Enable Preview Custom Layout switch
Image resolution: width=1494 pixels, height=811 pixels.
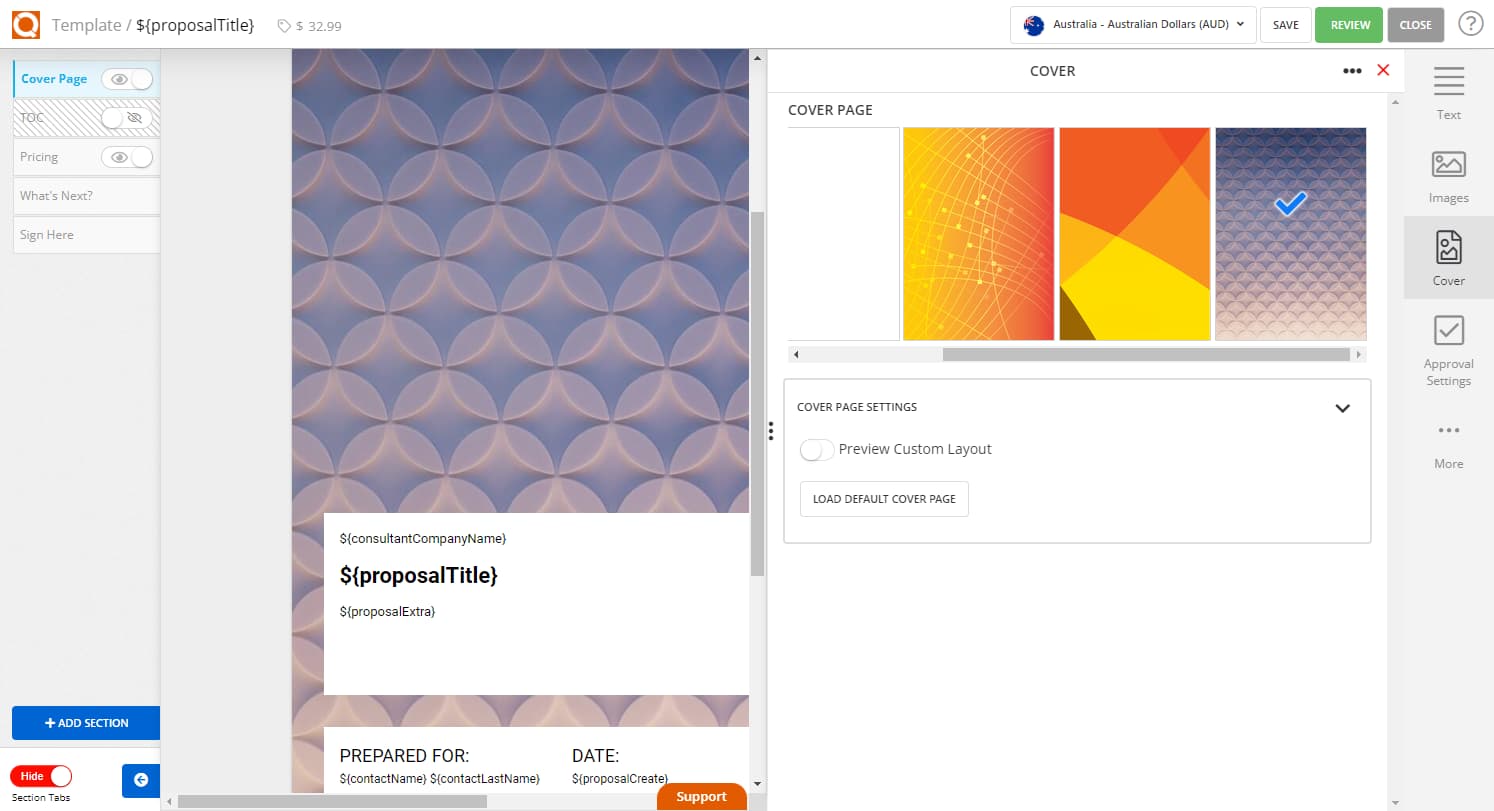tap(817, 450)
